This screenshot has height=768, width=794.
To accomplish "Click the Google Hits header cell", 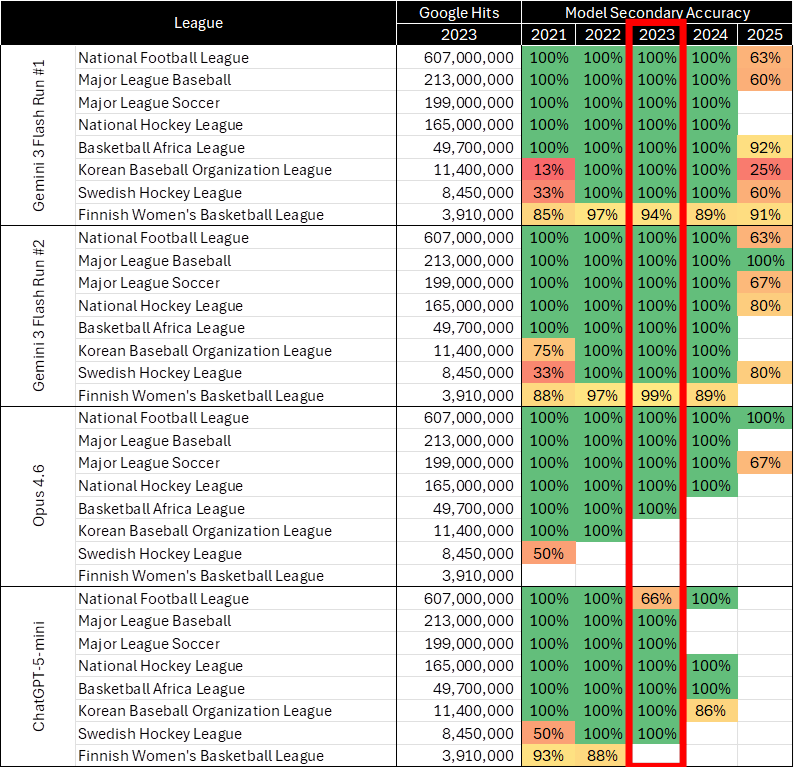I will point(459,13).
